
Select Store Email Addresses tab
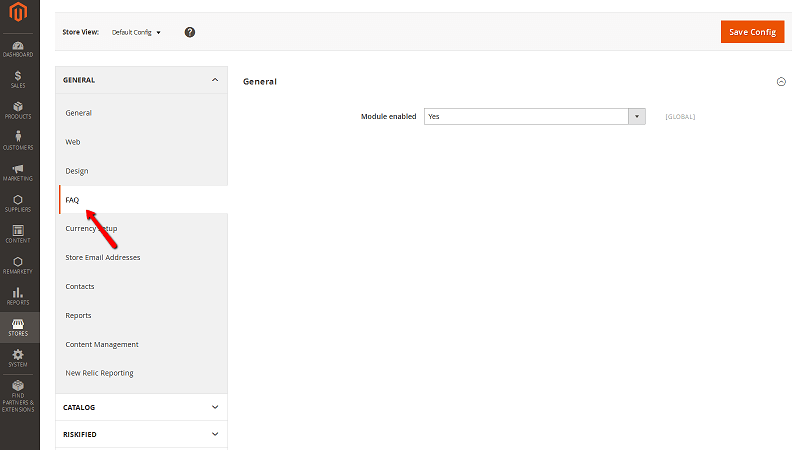pos(102,257)
